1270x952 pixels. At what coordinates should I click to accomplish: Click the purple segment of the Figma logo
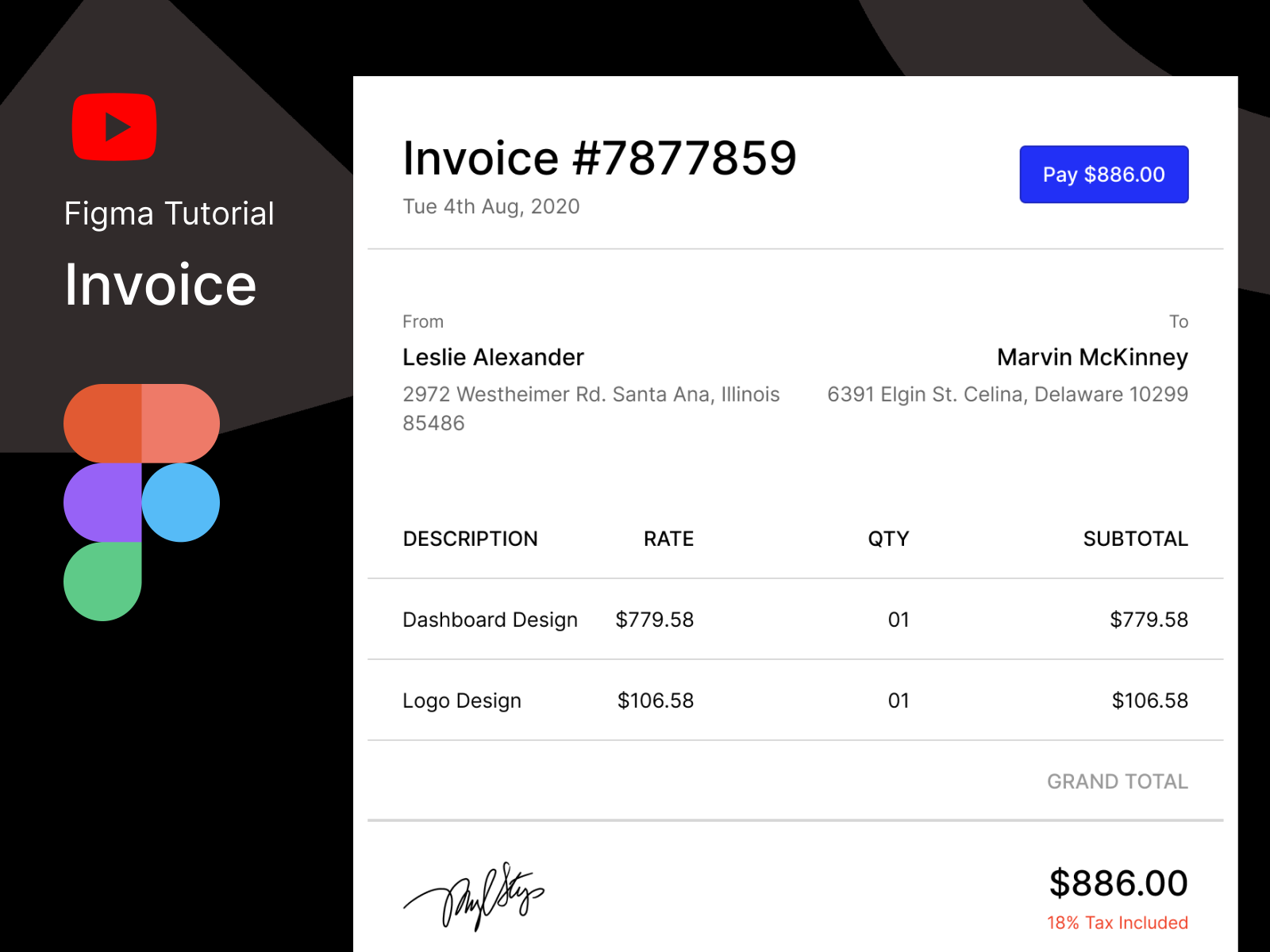(x=102, y=503)
